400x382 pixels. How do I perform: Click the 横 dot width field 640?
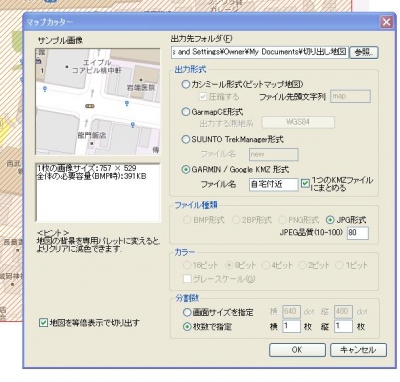292,312
